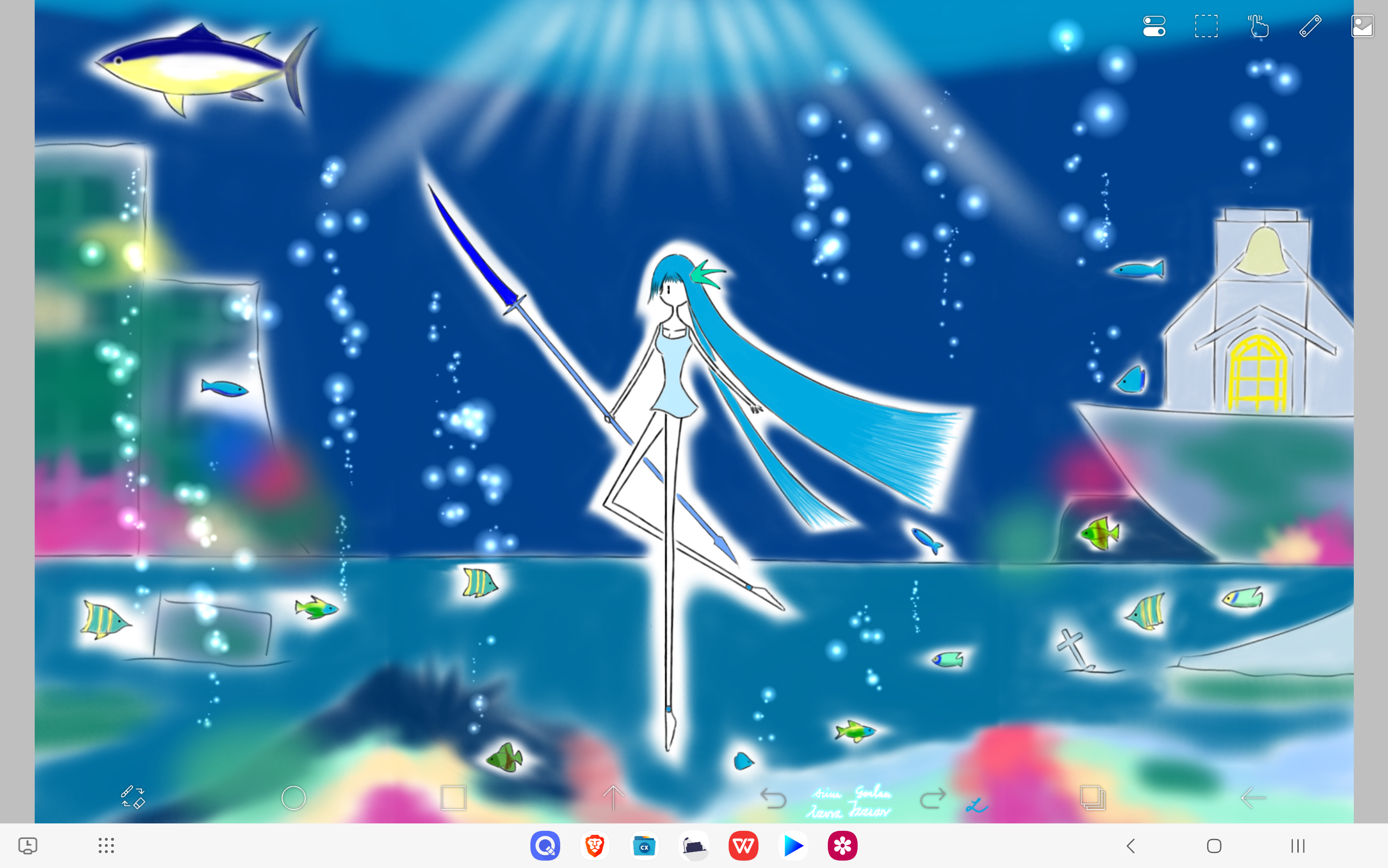Viewport: 1388px width, 868px height.
Task: Expand the tool panel with up arrow
Action: coord(613,797)
